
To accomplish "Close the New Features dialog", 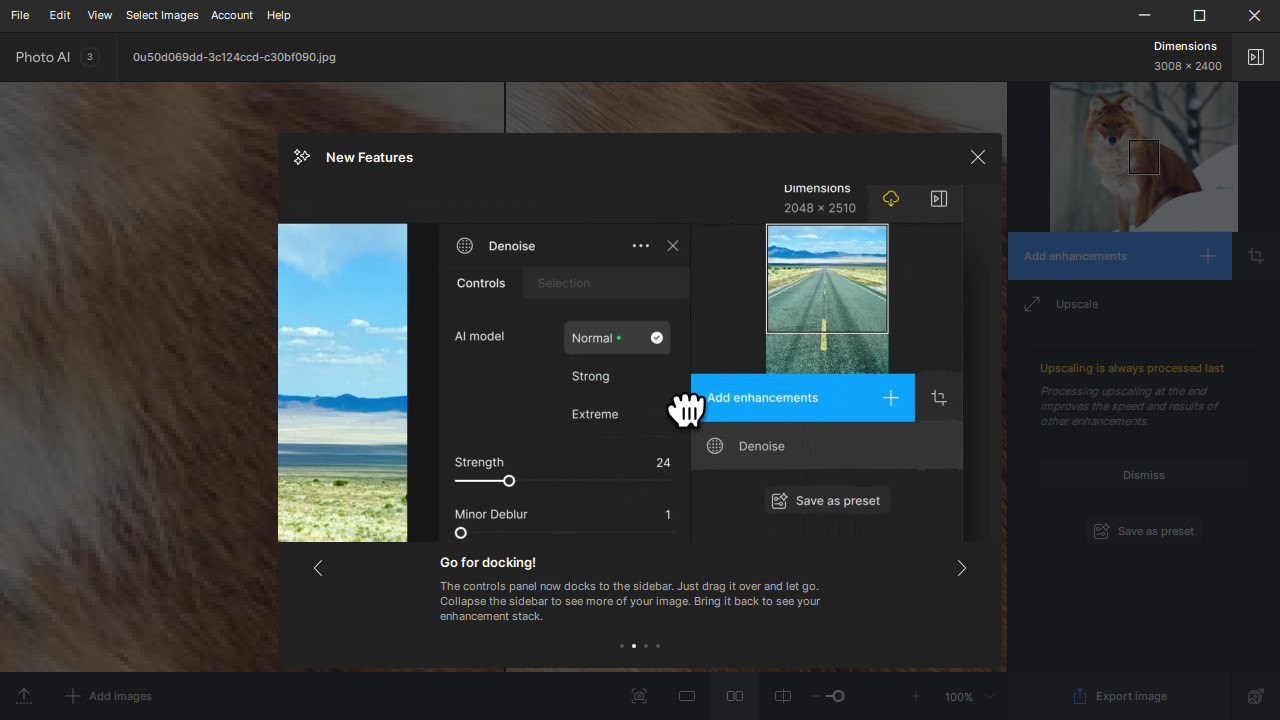I will tap(978, 157).
